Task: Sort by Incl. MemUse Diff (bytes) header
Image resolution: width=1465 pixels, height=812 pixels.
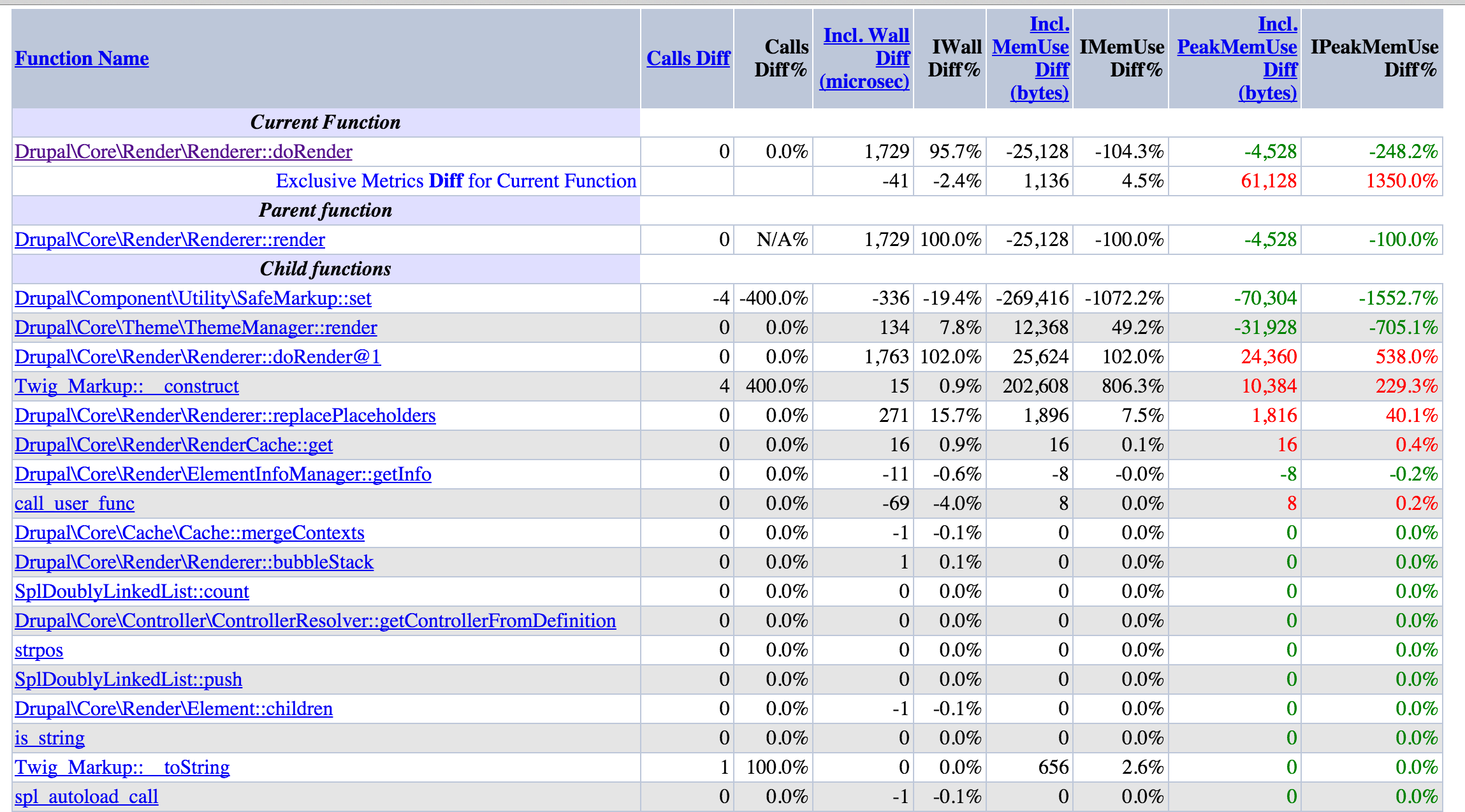Action: click(x=1031, y=58)
